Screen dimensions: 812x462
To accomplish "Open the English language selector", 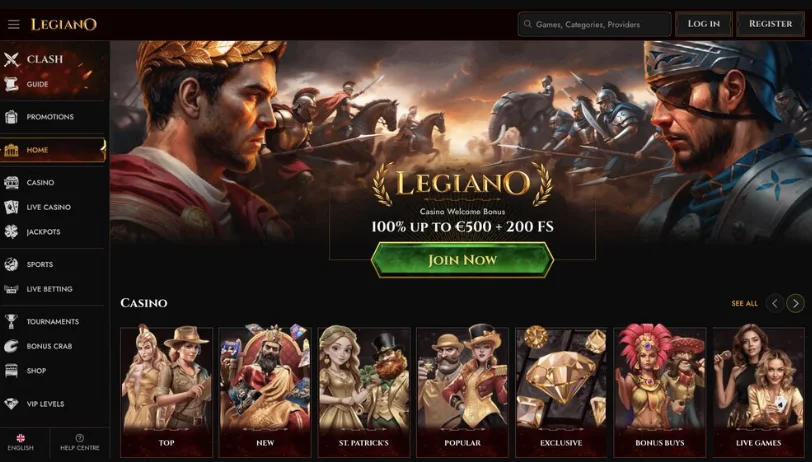I will point(21,443).
